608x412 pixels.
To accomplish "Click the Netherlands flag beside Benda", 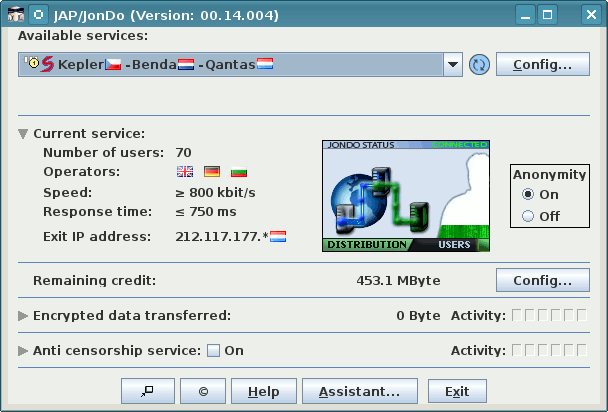I will 186,64.
